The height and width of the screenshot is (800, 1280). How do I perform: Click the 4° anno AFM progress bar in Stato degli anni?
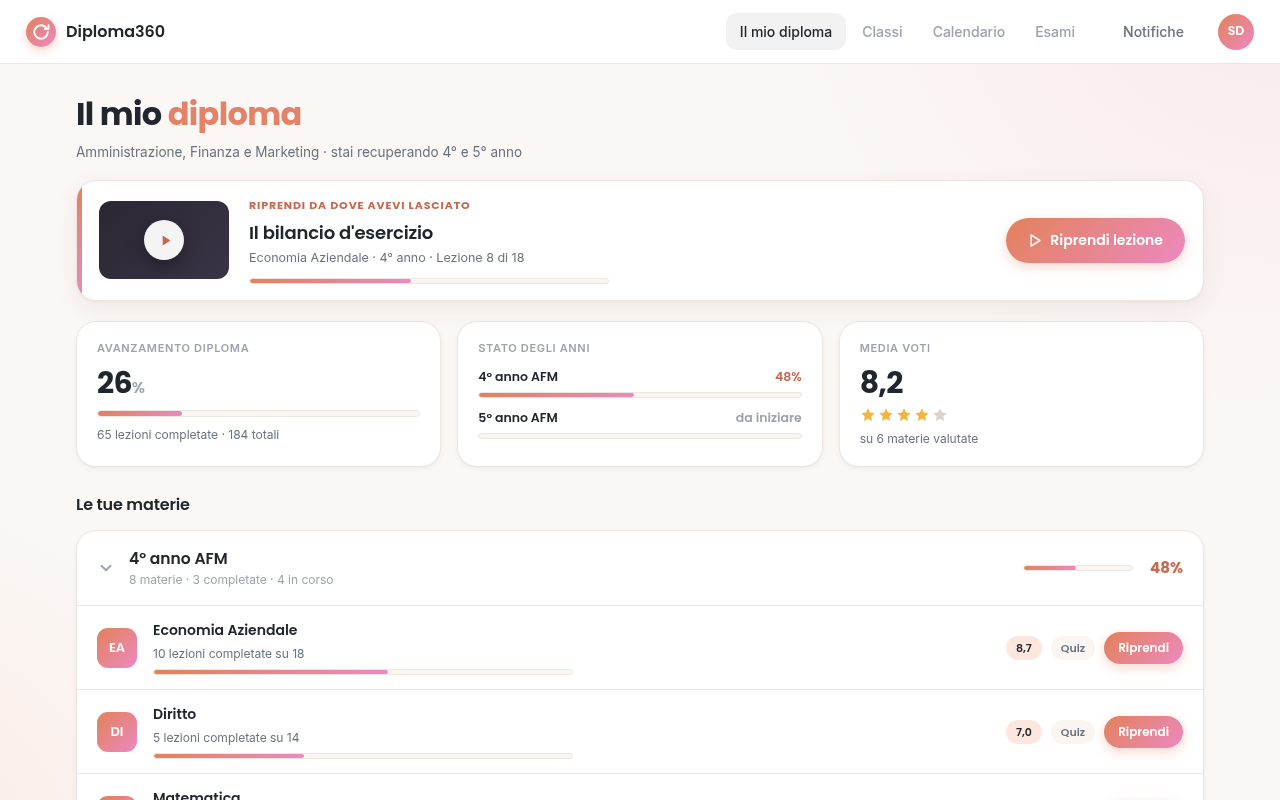(640, 395)
